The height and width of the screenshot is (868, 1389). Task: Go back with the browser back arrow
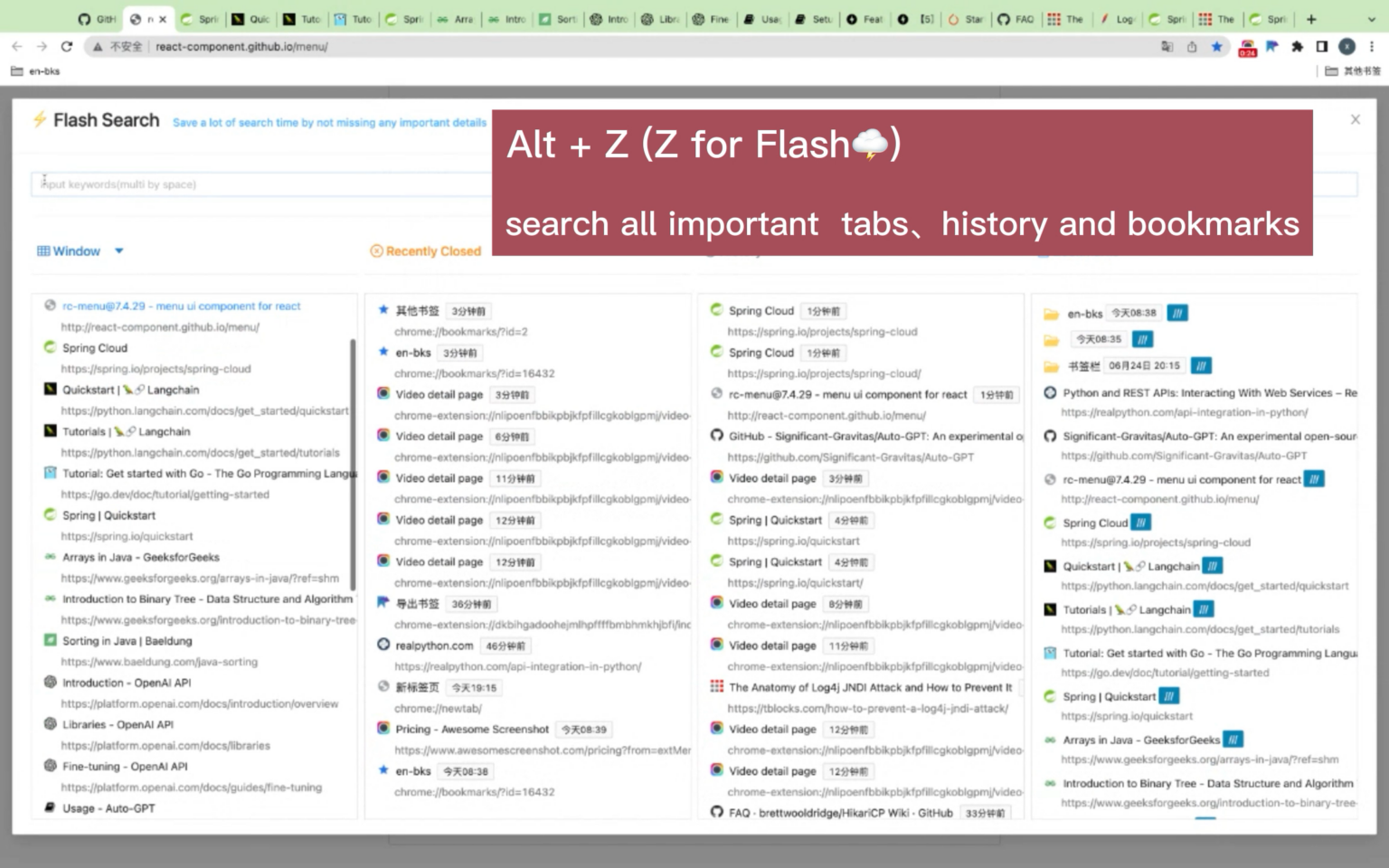click(17, 46)
